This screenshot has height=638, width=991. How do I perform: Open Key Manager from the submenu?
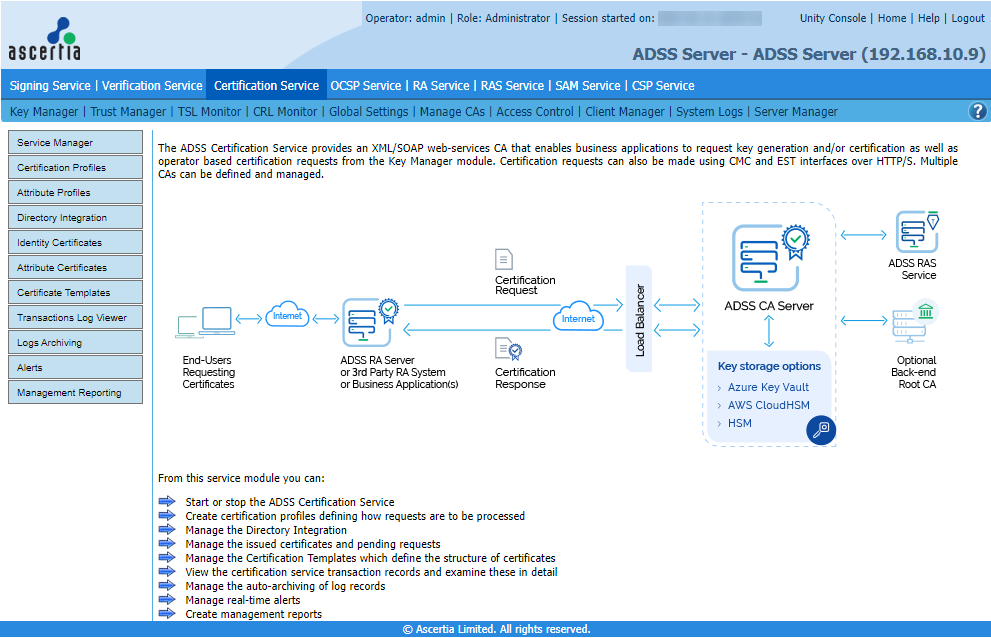(44, 112)
